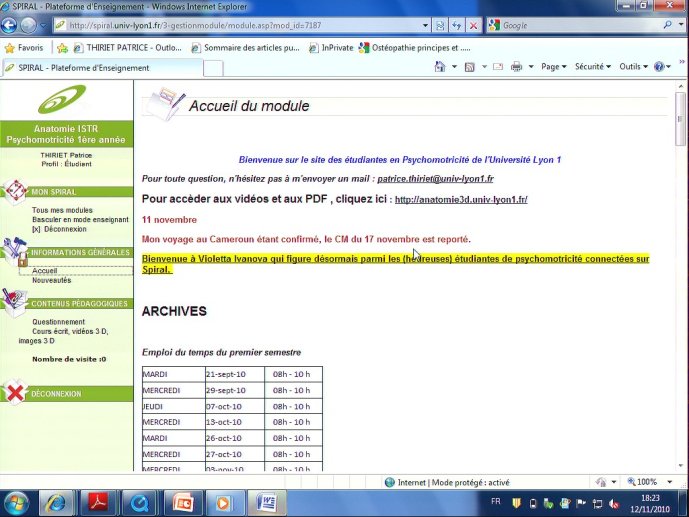Open Tous mes modules link

click(62, 210)
